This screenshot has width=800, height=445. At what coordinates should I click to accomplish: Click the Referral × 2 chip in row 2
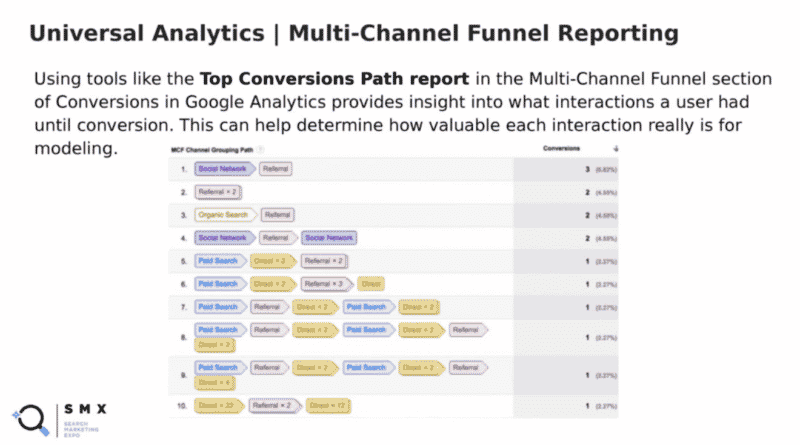pos(218,192)
